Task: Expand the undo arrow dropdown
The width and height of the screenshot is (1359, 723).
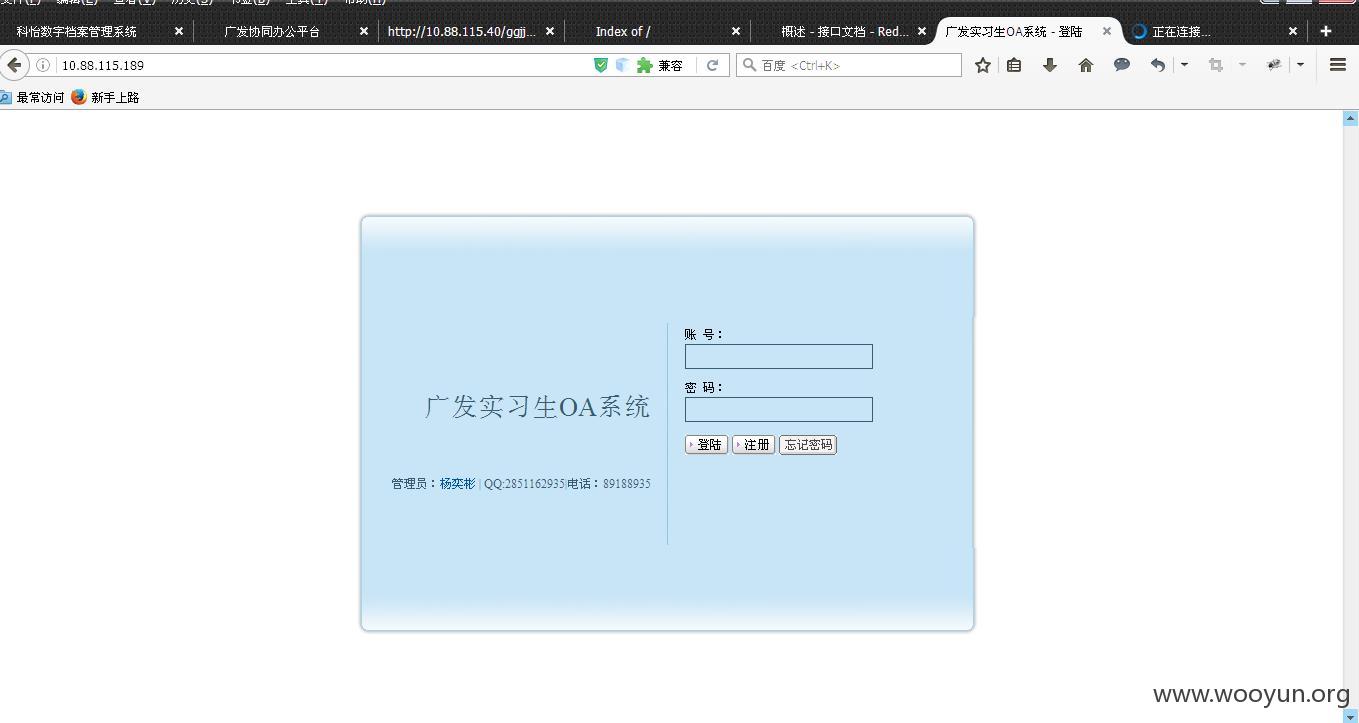Action: (x=1184, y=65)
